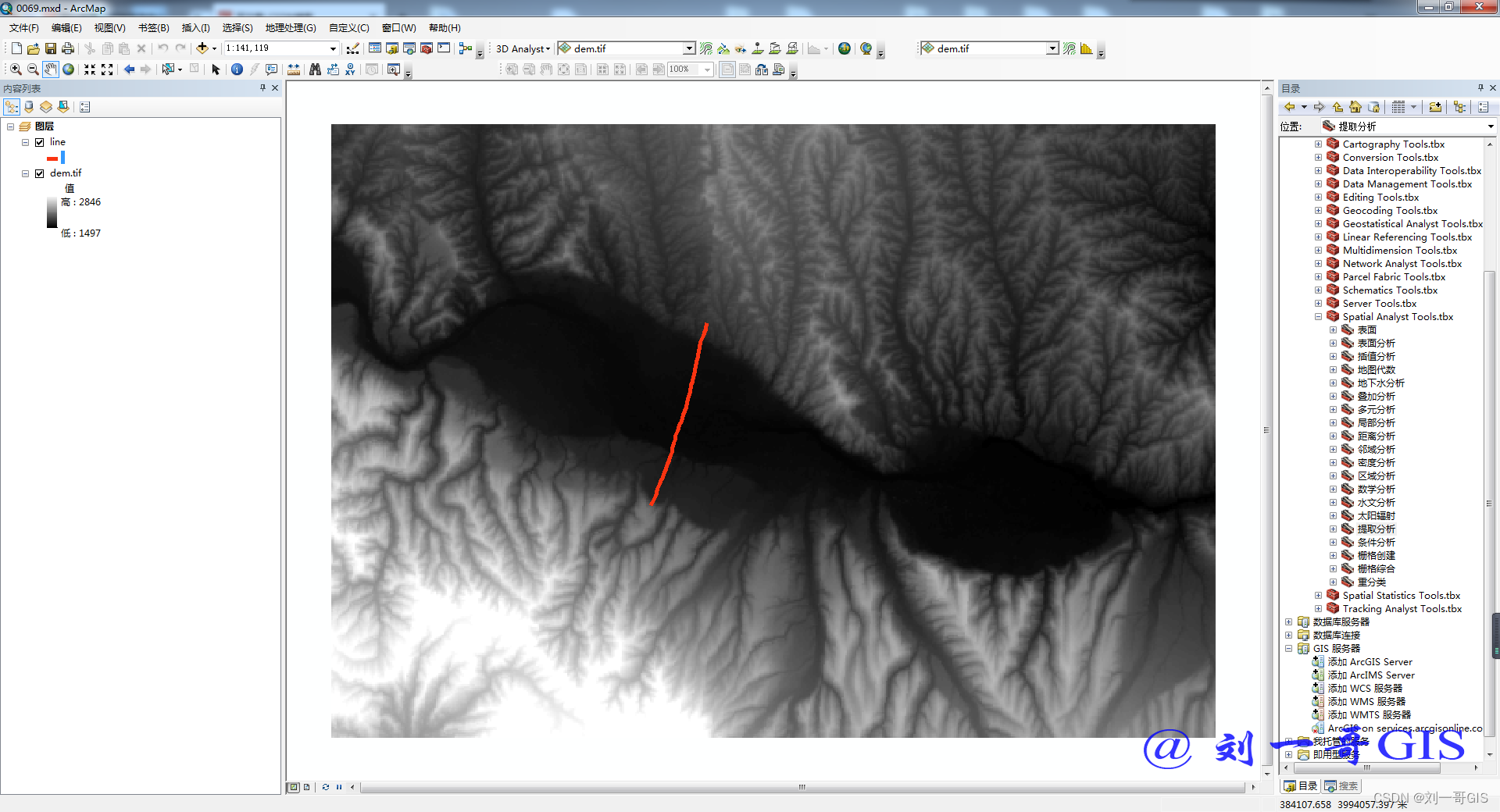Open the ArcToolbox red toolbox icon
Viewport: 1500px width, 812px height.
[427, 48]
